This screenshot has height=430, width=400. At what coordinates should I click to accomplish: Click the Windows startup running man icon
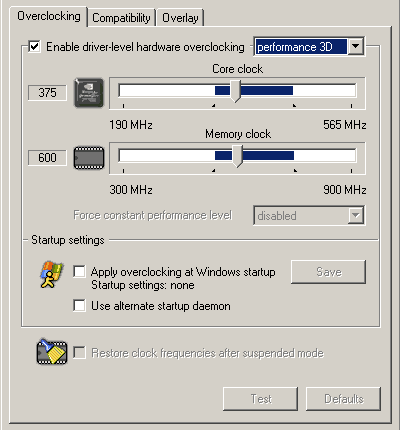(51, 274)
